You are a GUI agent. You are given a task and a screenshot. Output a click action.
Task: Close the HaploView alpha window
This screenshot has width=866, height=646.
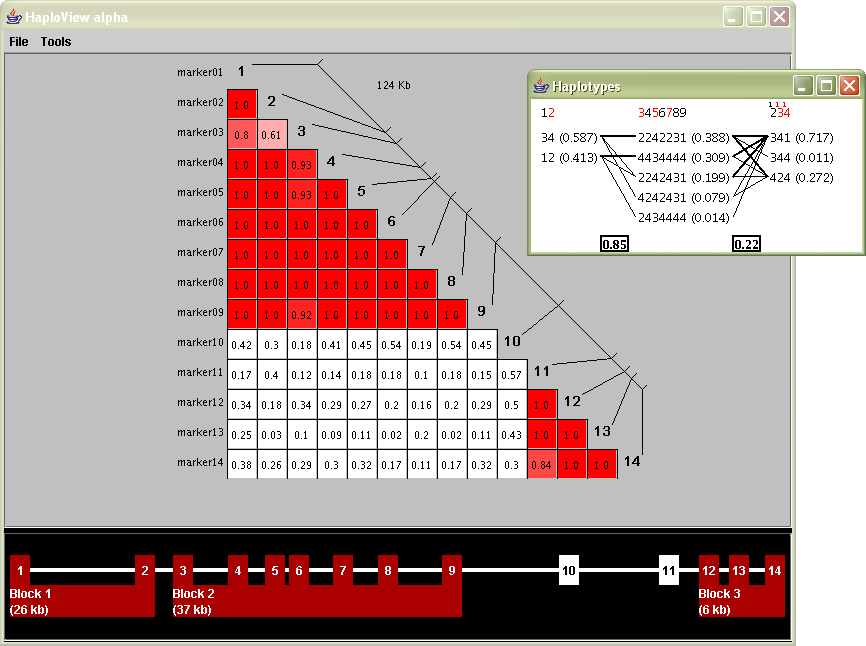coord(779,17)
